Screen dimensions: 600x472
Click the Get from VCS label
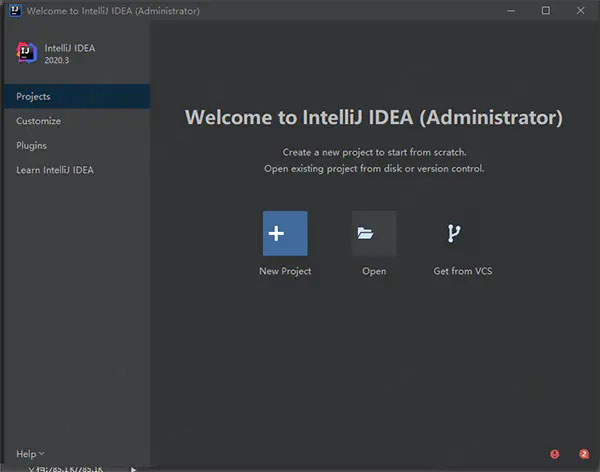click(x=462, y=271)
